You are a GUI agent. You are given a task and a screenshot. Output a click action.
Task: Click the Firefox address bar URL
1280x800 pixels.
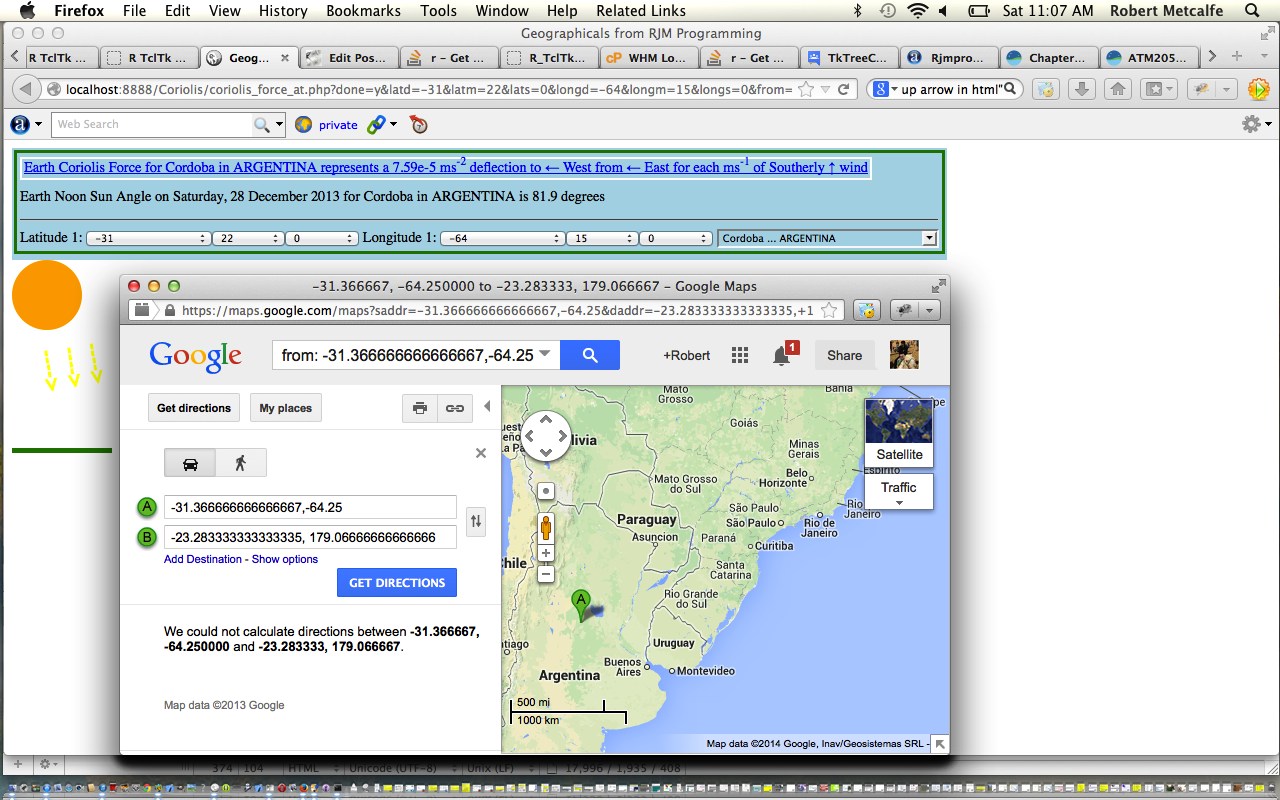(428, 89)
